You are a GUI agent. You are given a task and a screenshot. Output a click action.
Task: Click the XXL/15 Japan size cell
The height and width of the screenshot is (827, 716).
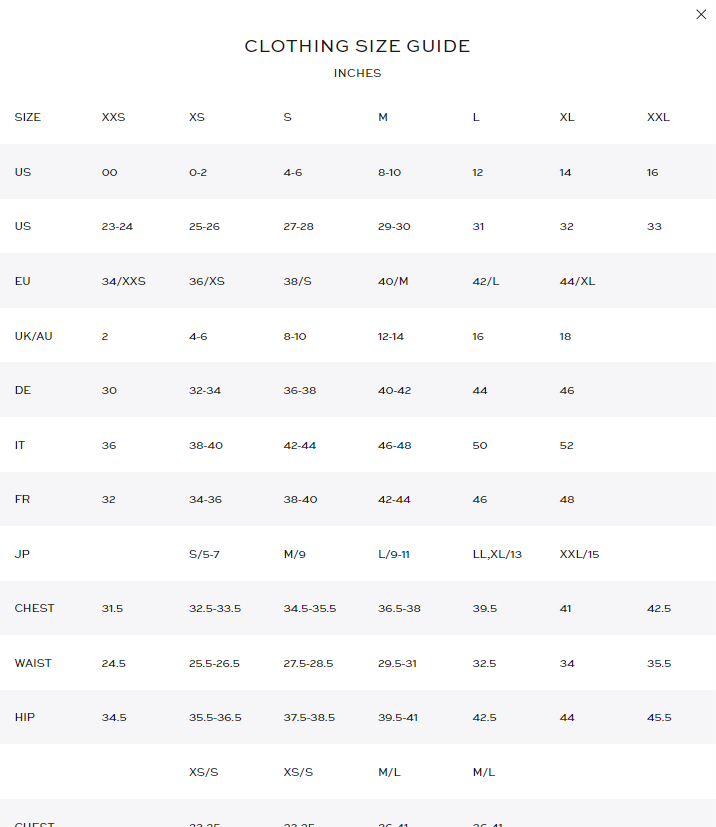point(579,554)
